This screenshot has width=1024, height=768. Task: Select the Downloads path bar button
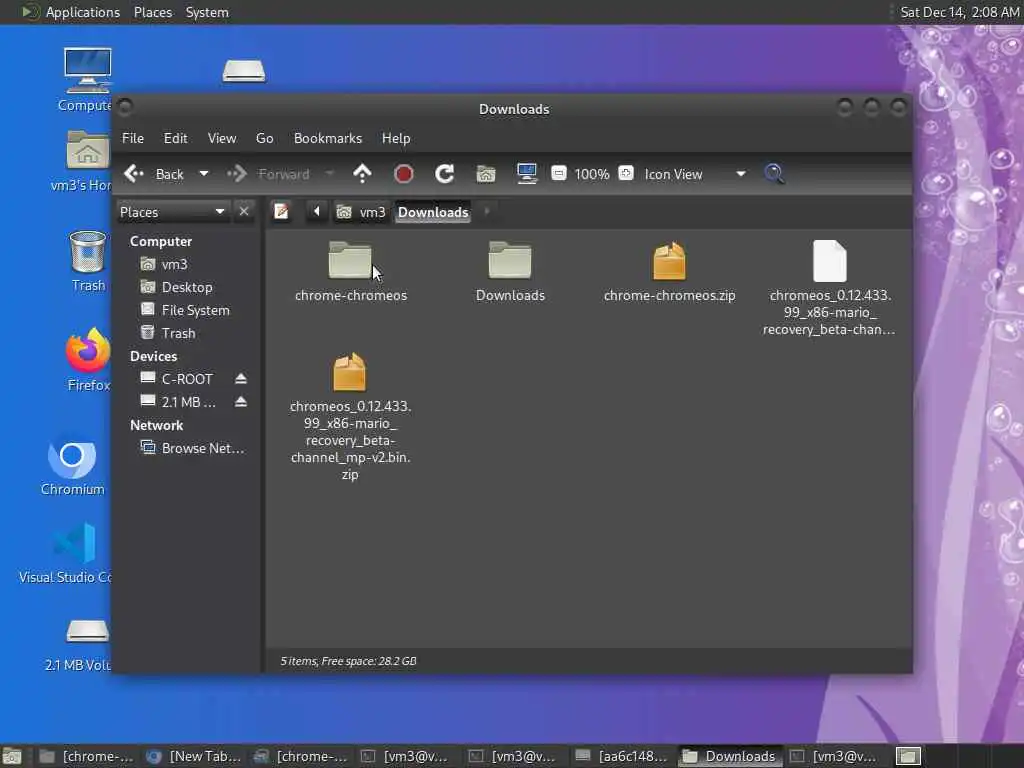pyautogui.click(x=433, y=212)
